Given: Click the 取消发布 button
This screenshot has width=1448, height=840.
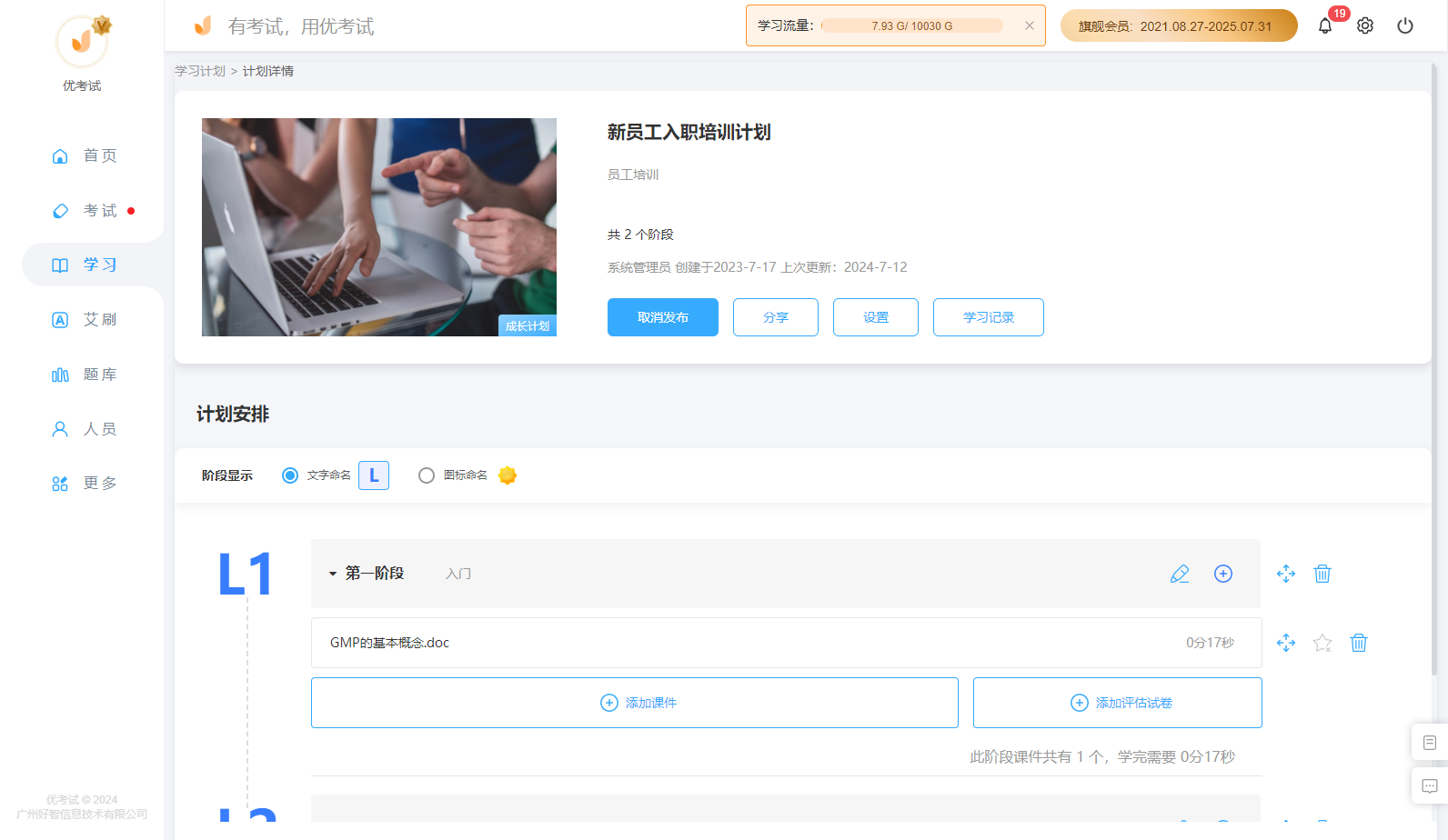Looking at the screenshot, I should click(x=663, y=317).
